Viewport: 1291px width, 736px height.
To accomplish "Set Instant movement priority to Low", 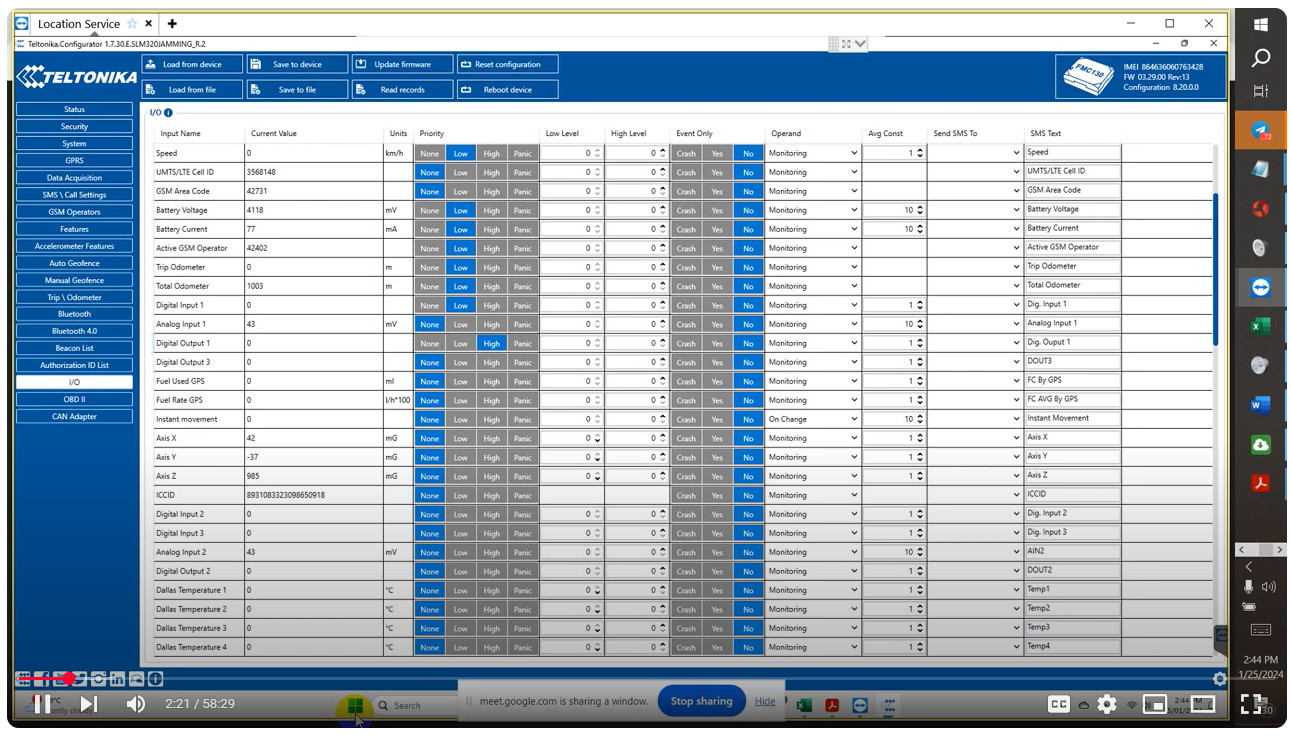I will pyautogui.click(x=460, y=419).
